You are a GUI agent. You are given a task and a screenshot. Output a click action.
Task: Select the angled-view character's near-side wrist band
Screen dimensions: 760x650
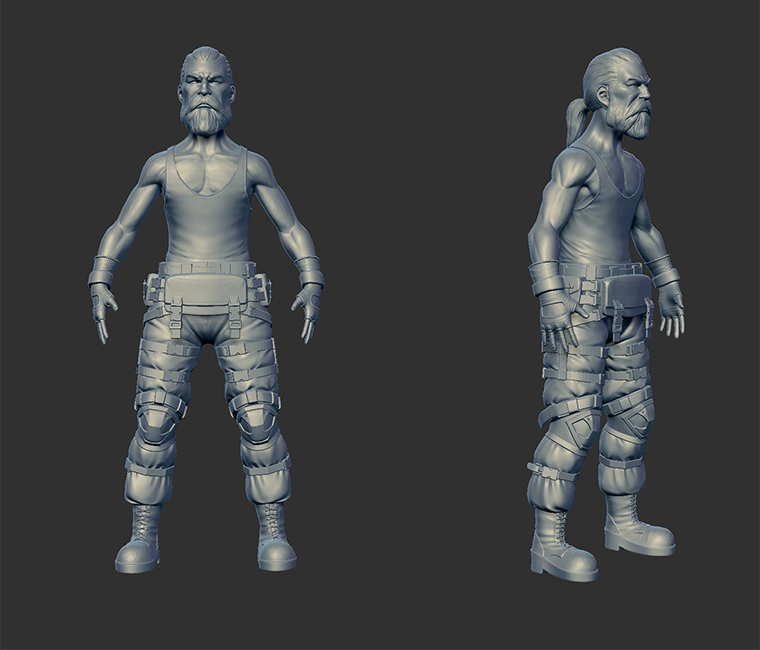click(546, 277)
